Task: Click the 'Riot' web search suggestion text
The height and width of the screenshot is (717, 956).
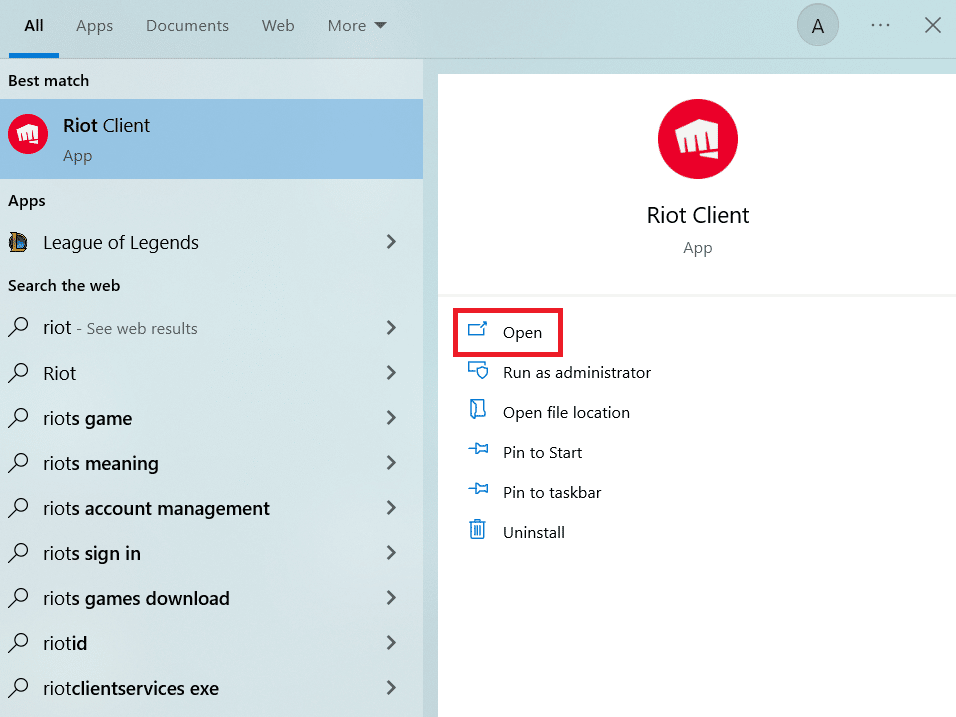Action: click(60, 373)
